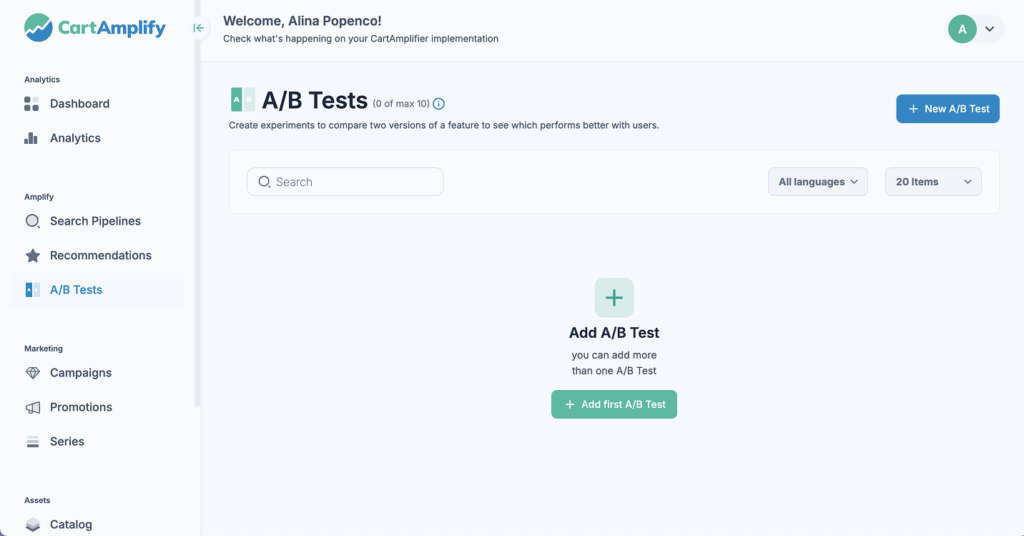Click the Recommendations star icon

[x=33, y=255]
